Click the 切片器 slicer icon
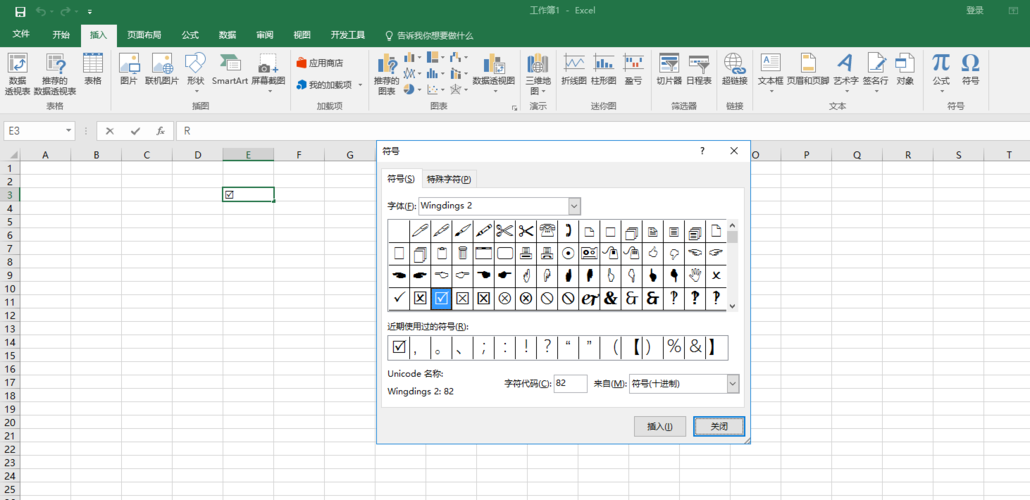The image size is (1030, 500). 669,67
